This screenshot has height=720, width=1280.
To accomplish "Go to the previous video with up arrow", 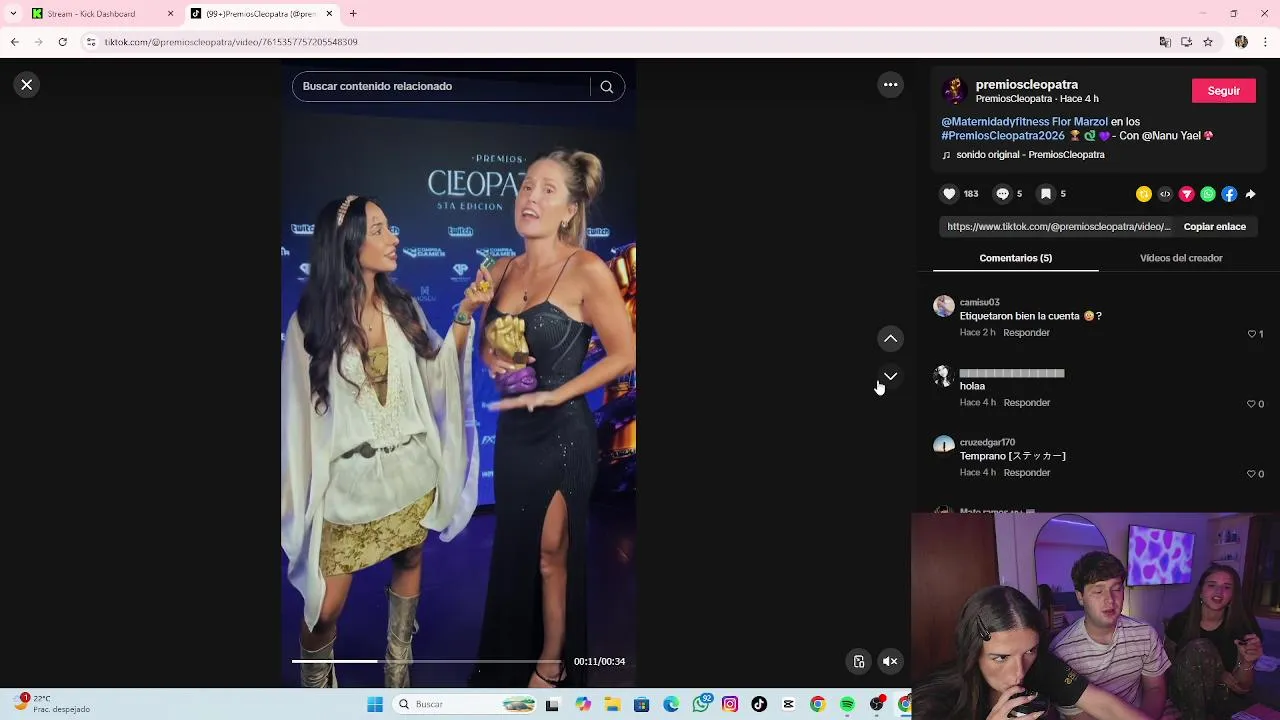I will tap(890, 339).
